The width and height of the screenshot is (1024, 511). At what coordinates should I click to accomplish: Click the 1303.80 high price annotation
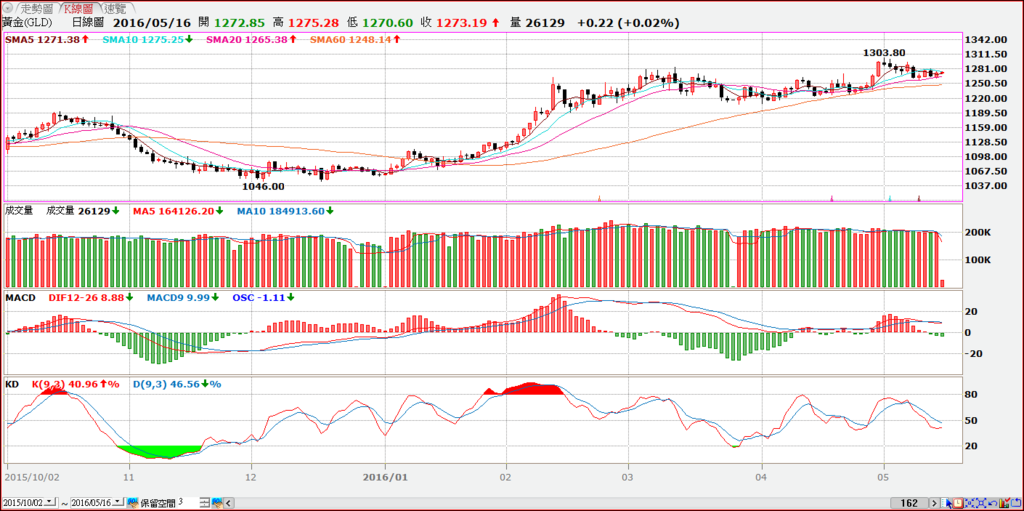point(884,52)
